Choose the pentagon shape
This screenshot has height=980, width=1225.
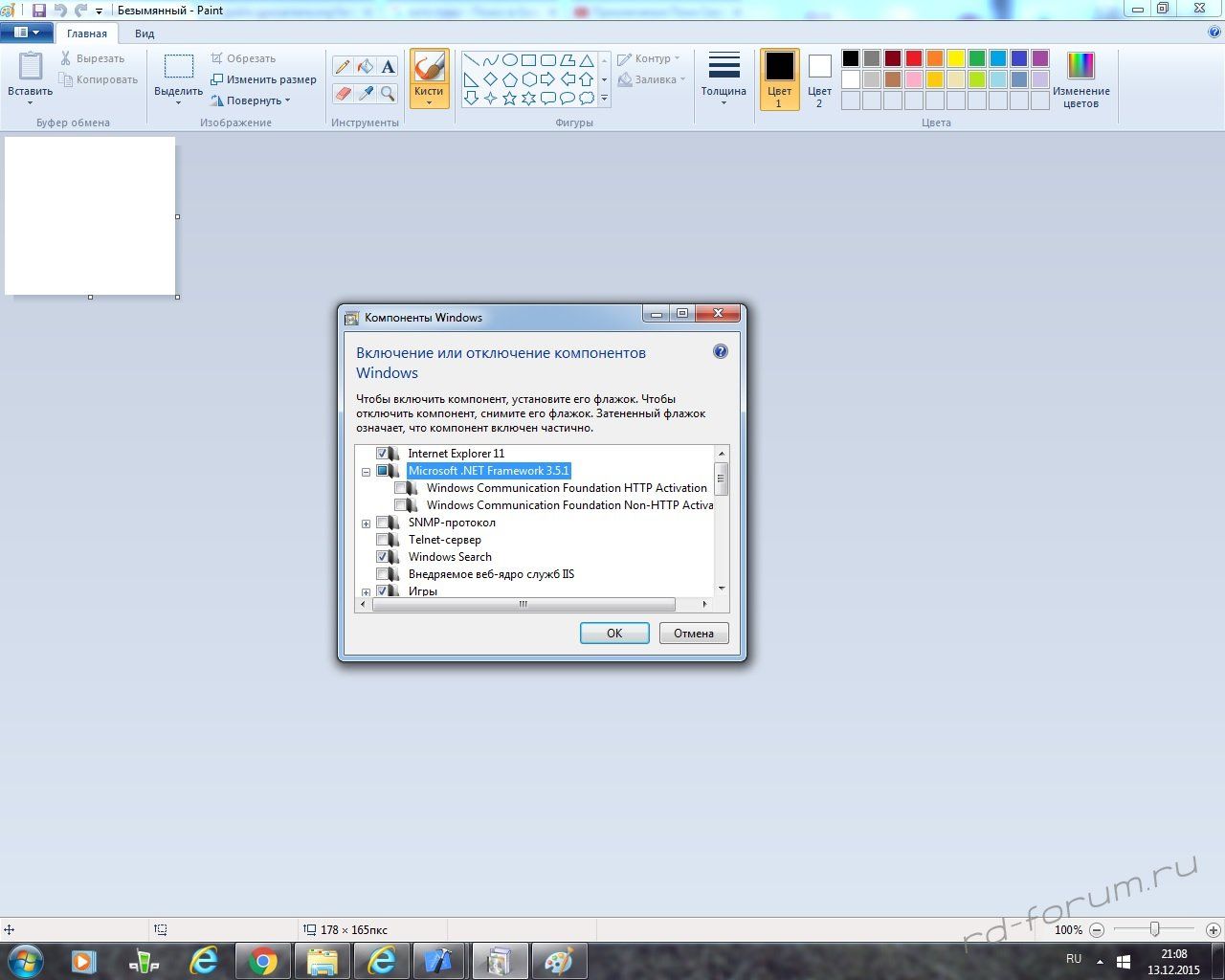pyautogui.click(x=509, y=78)
